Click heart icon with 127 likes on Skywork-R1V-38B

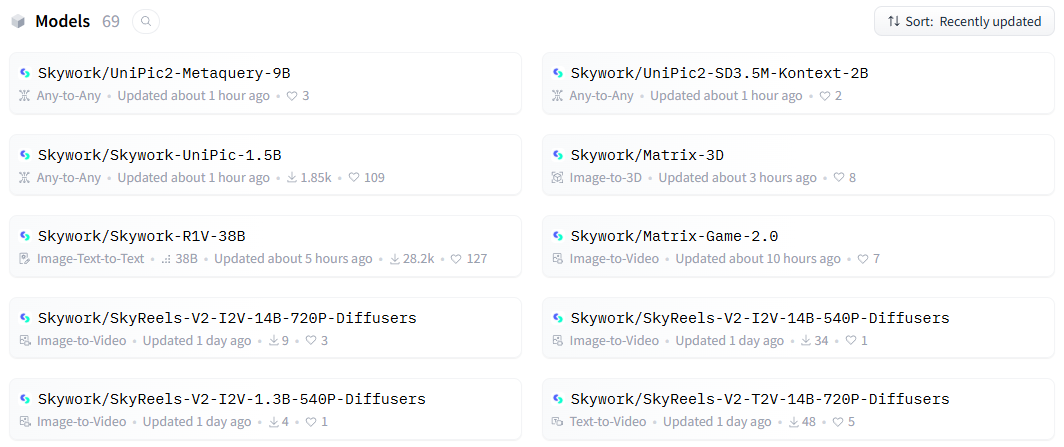click(456, 259)
